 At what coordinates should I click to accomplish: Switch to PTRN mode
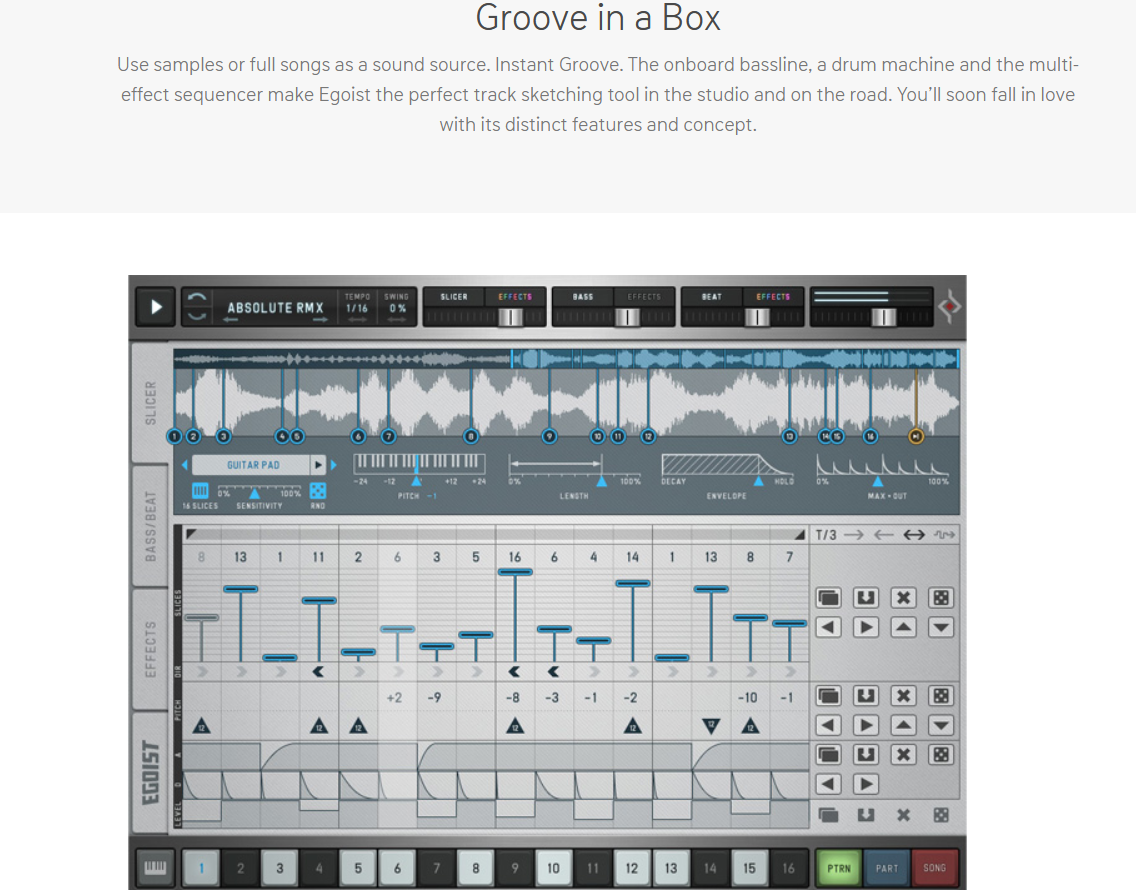point(839,868)
